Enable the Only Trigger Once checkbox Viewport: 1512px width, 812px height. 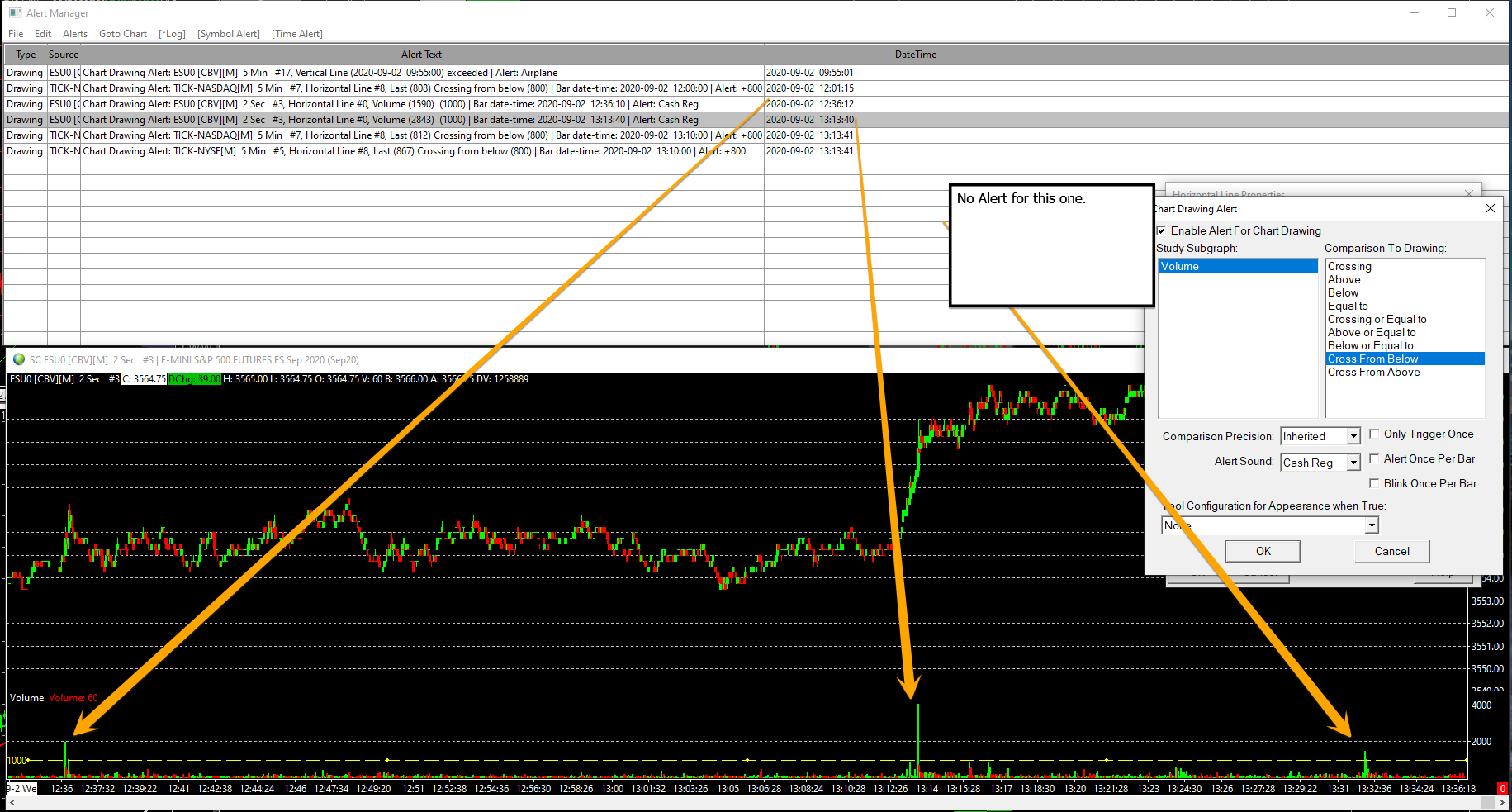1374,434
